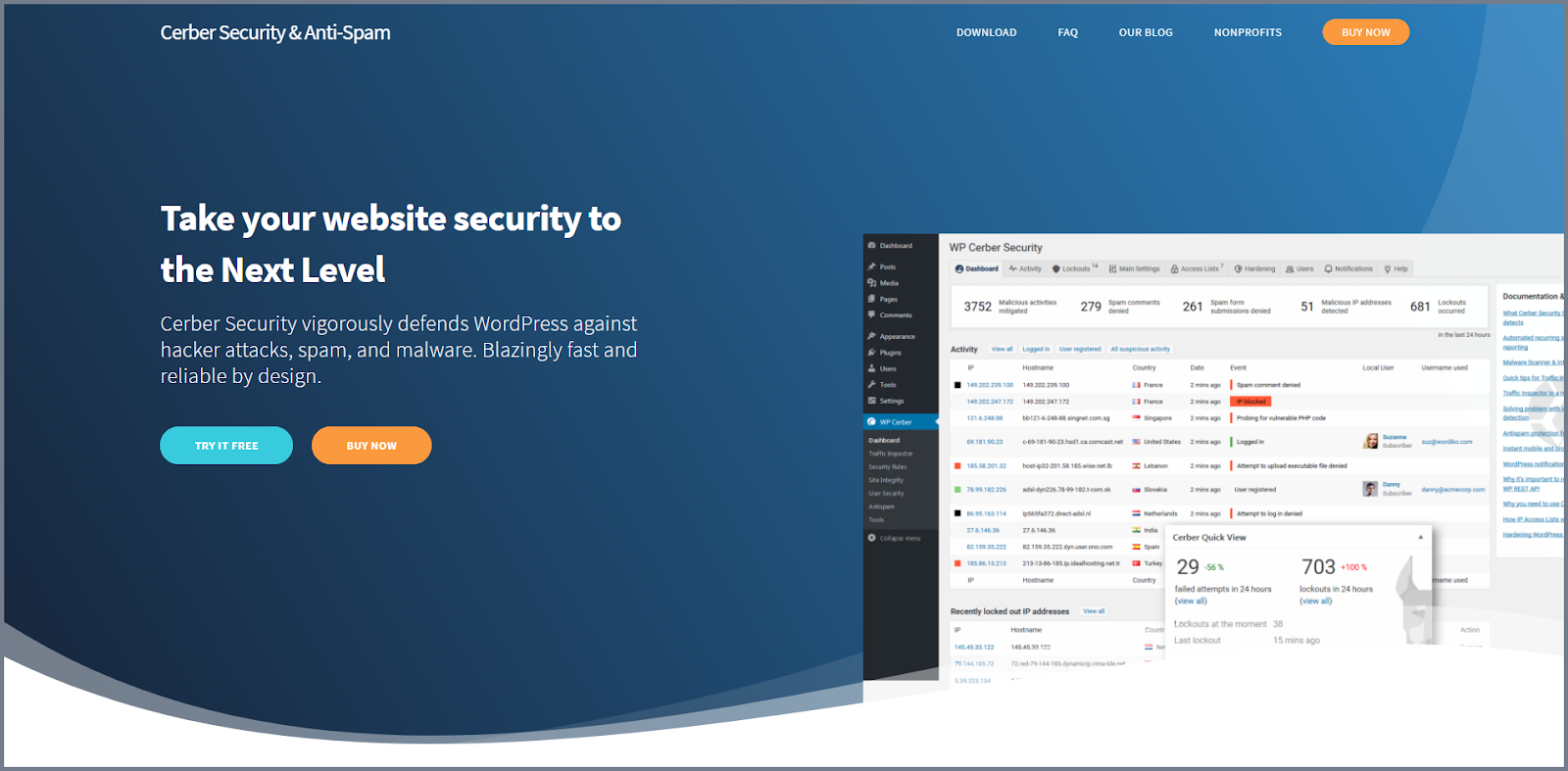The height and width of the screenshot is (771, 1568).
Task: Open the Access Lists tab
Action: click(1197, 268)
